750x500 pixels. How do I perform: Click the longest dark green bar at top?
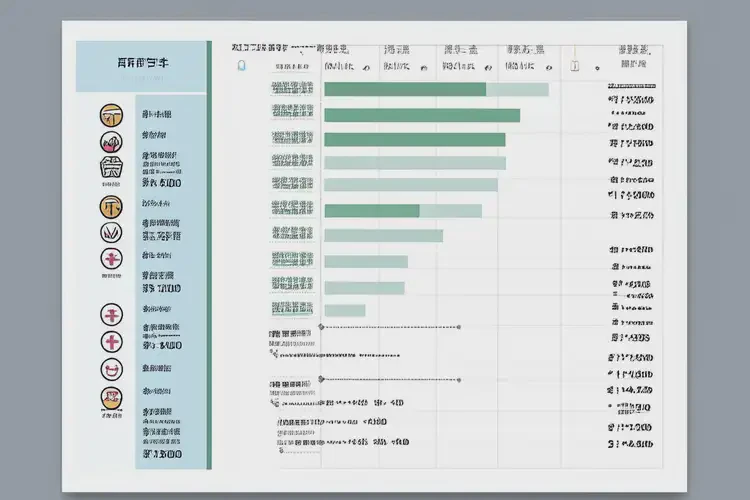tap(405, 90)
